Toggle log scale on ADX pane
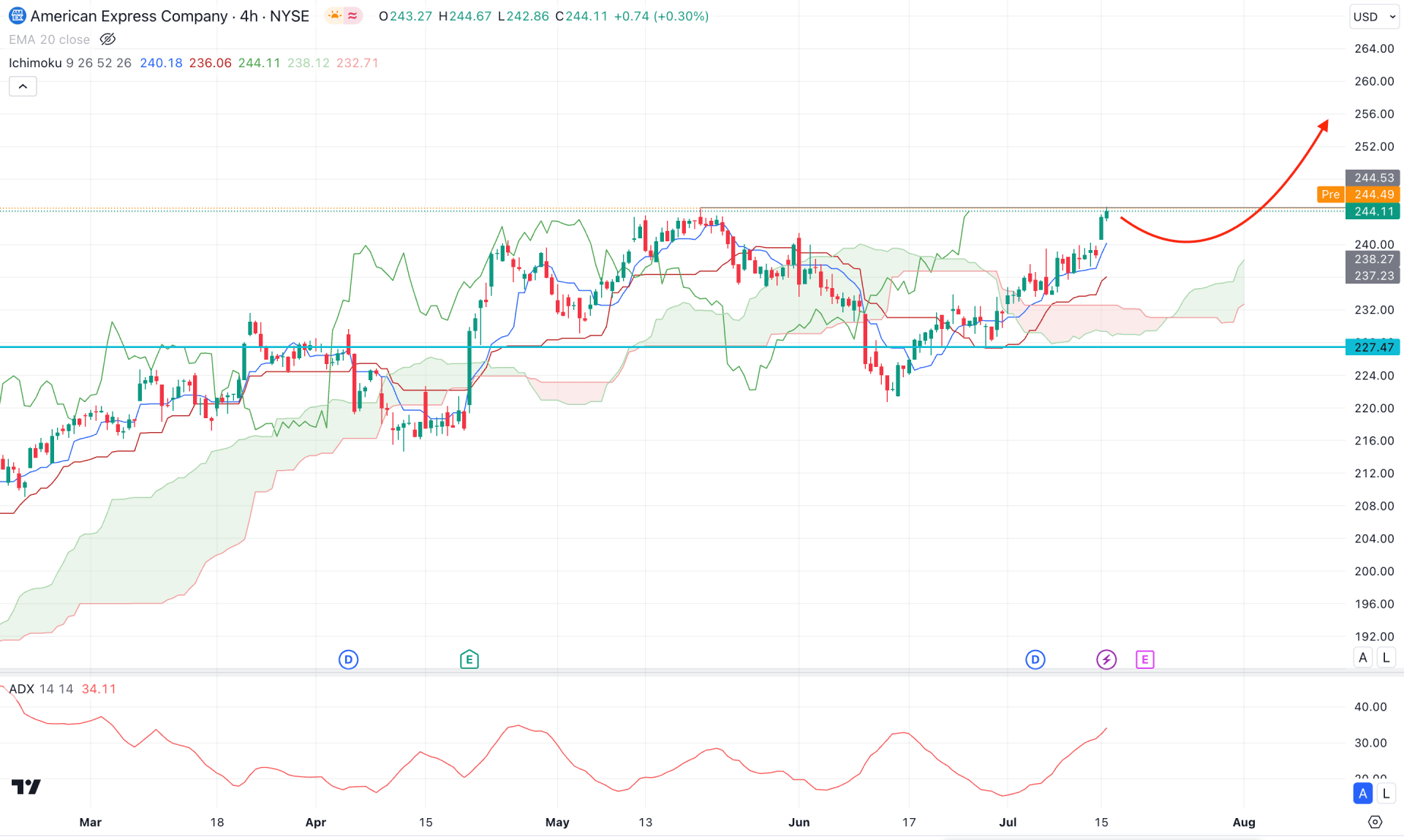 pos(1386,793)
